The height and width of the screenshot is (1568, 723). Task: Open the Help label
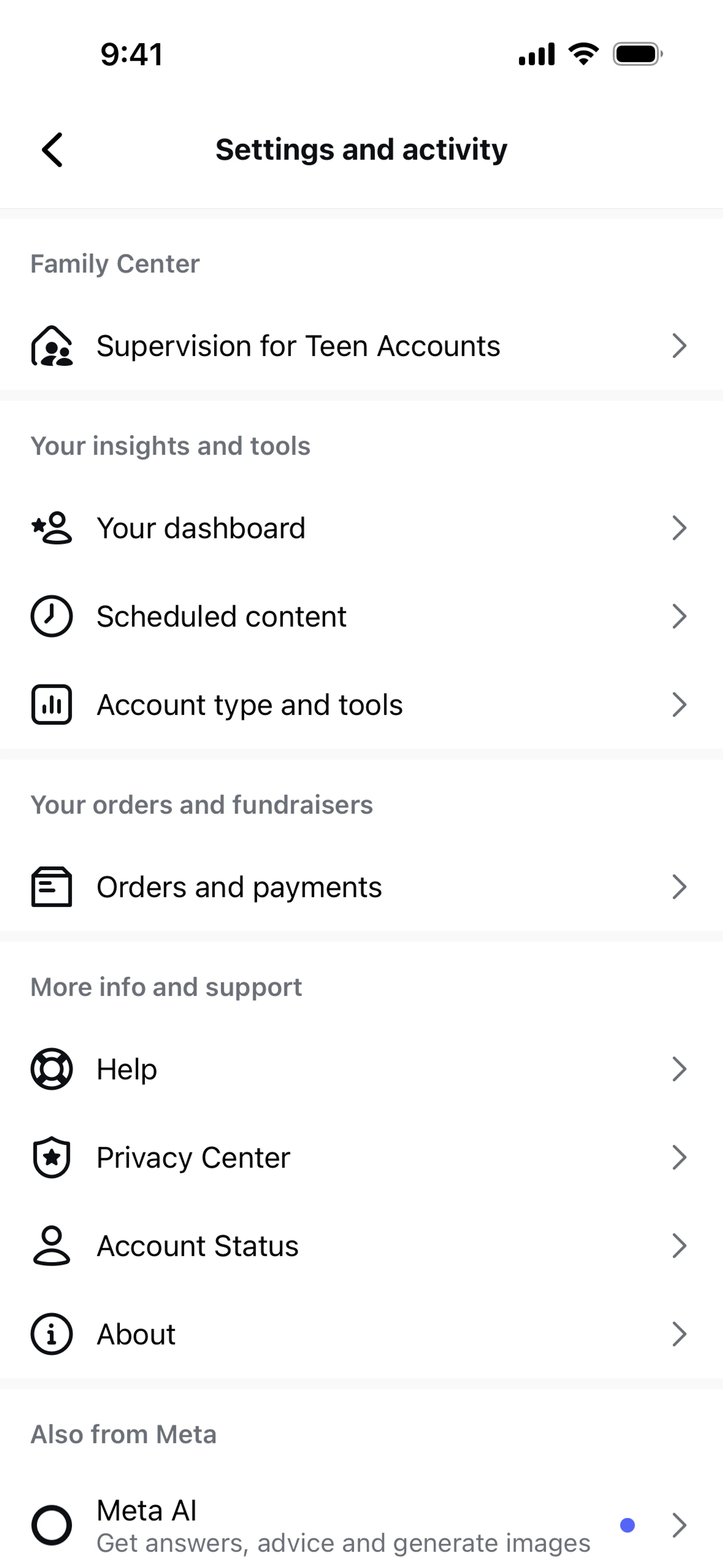pos(127,1069)
